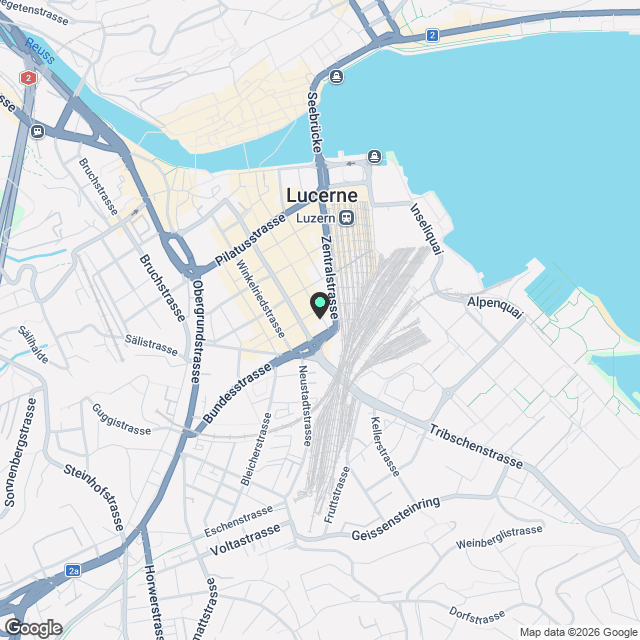640x640 pixels.
Task: Select the Bundesstrasse road label
Action: (x=237, y=393)
